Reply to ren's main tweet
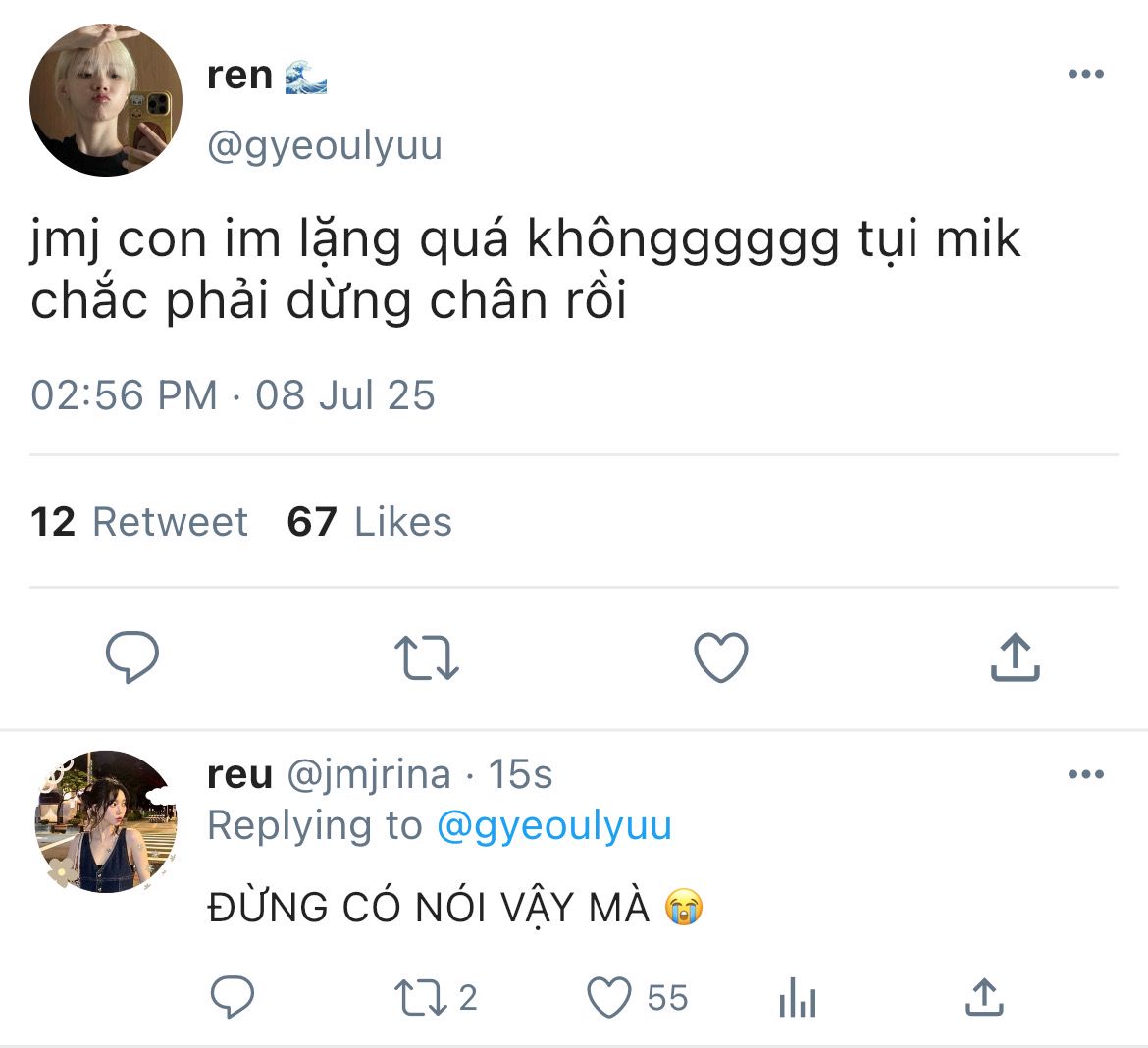The image size is (1148, 1048). point(132,656)
